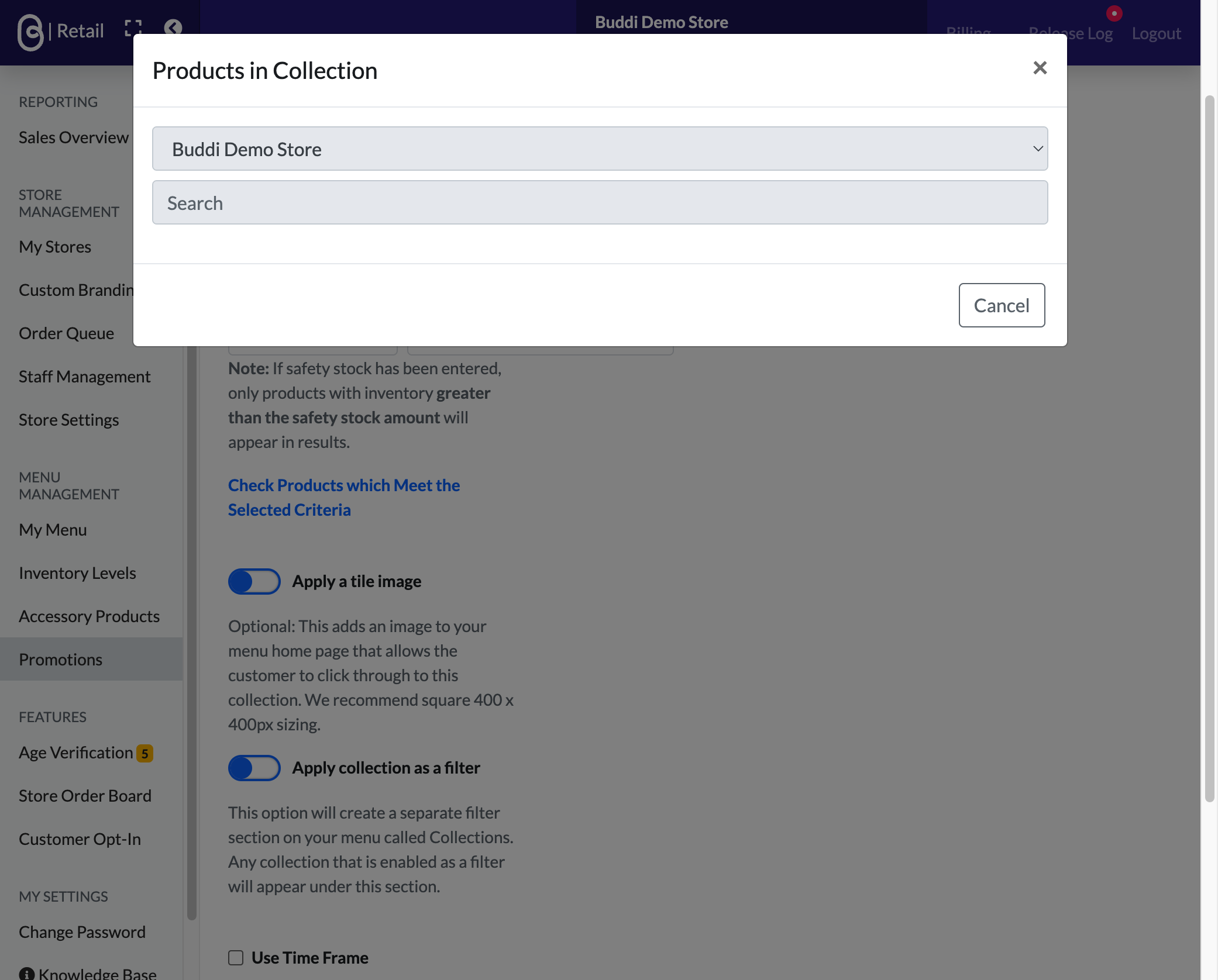Open Staff Management in sidebar
Viewport: 1218px width, 980px height.
click(x=85, y=377)
